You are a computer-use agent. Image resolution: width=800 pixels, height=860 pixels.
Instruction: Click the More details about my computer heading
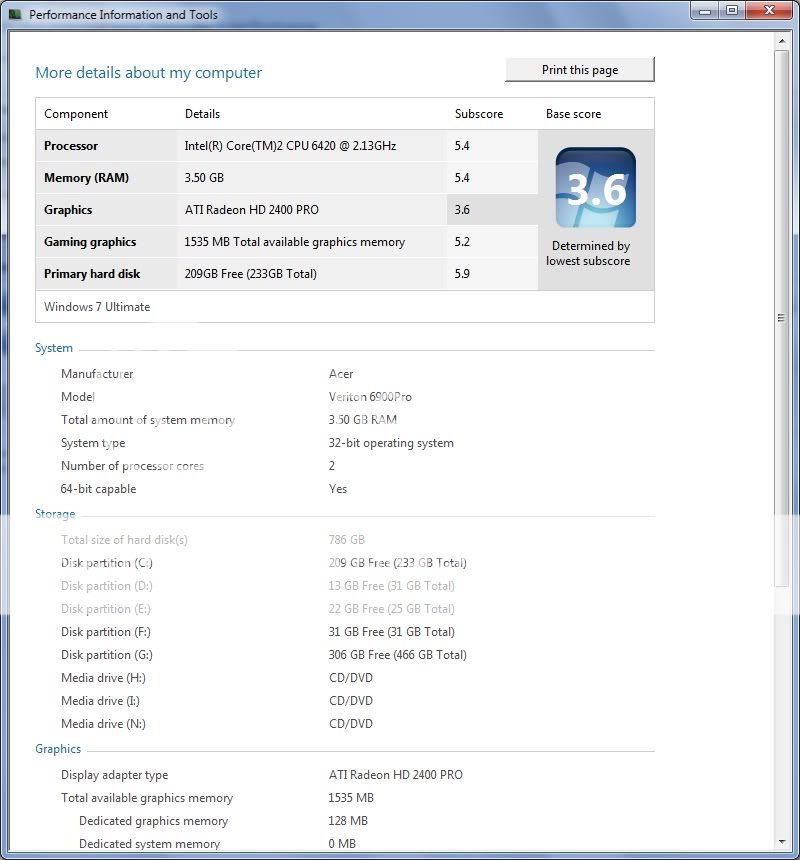tap(148, 73)
